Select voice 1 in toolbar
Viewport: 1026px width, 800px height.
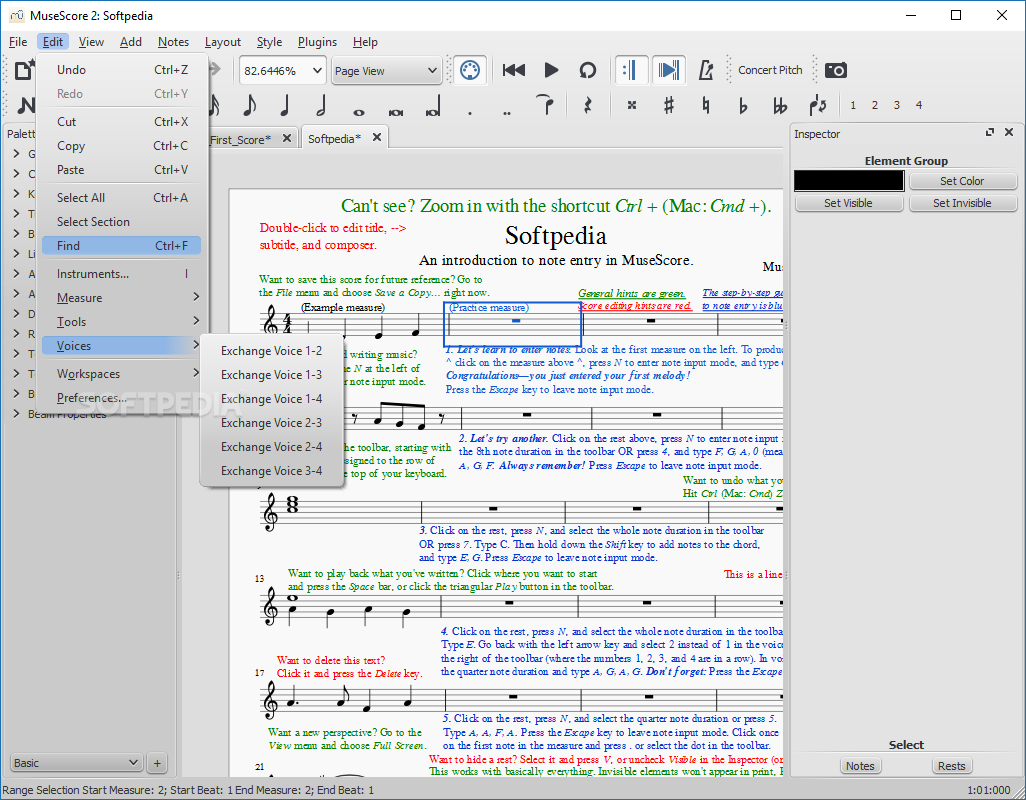pyautogui.click(x=853, y=105)
